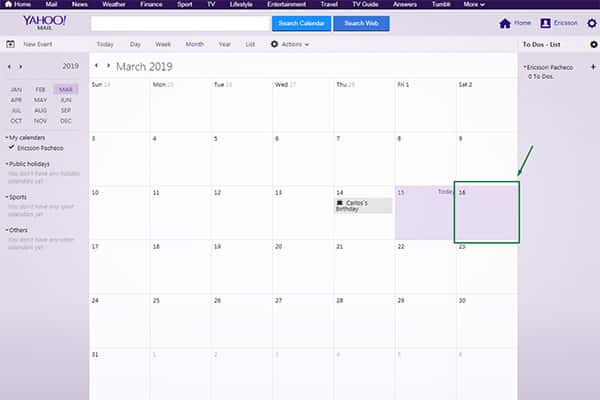
Task: Click the Search Web button
Action: [362, 23]
